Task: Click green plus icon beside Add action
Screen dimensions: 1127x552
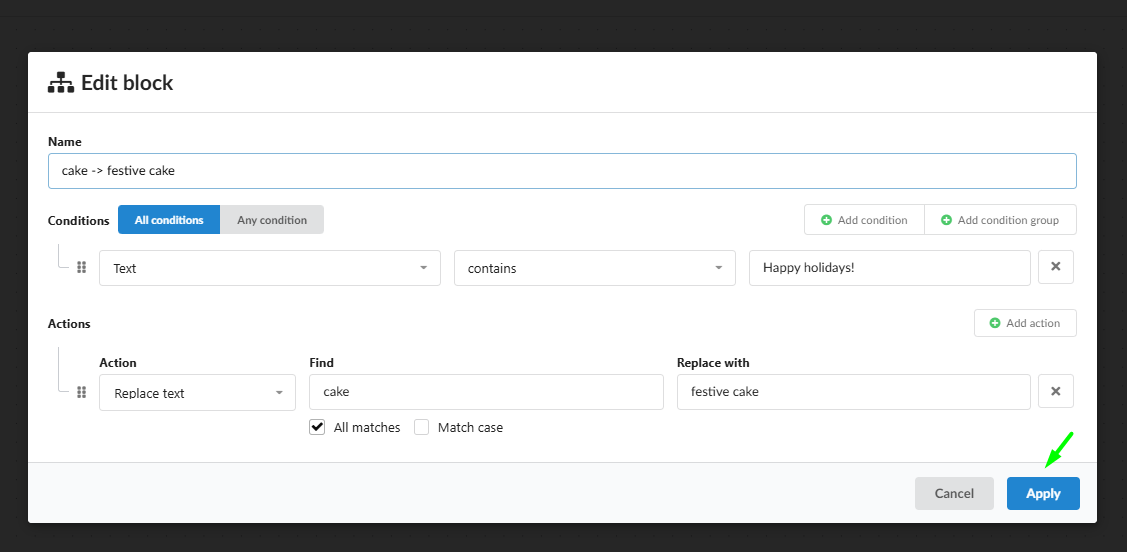Action: [x=995, y=323]
